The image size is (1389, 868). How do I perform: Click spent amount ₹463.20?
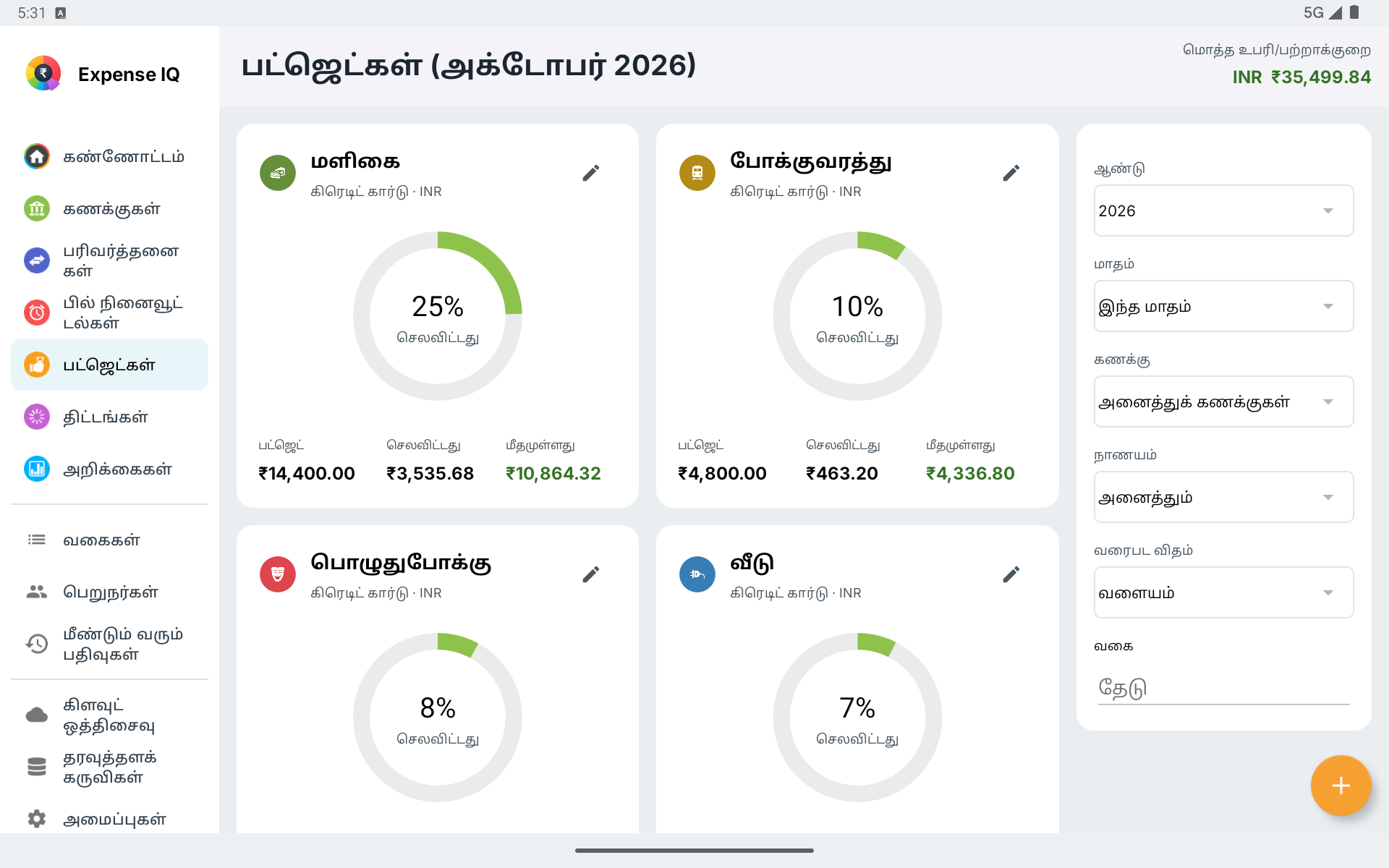(x=842, y=473)
